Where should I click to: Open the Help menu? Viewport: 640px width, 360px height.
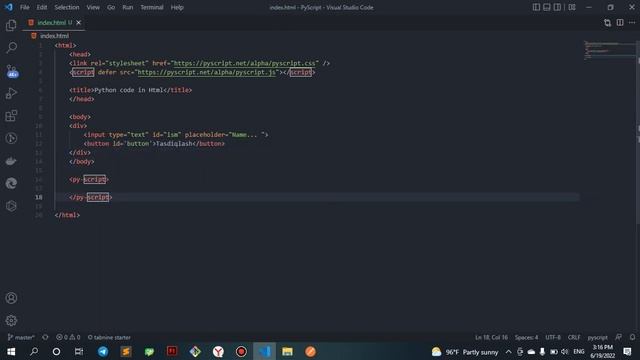pos(177,7)
